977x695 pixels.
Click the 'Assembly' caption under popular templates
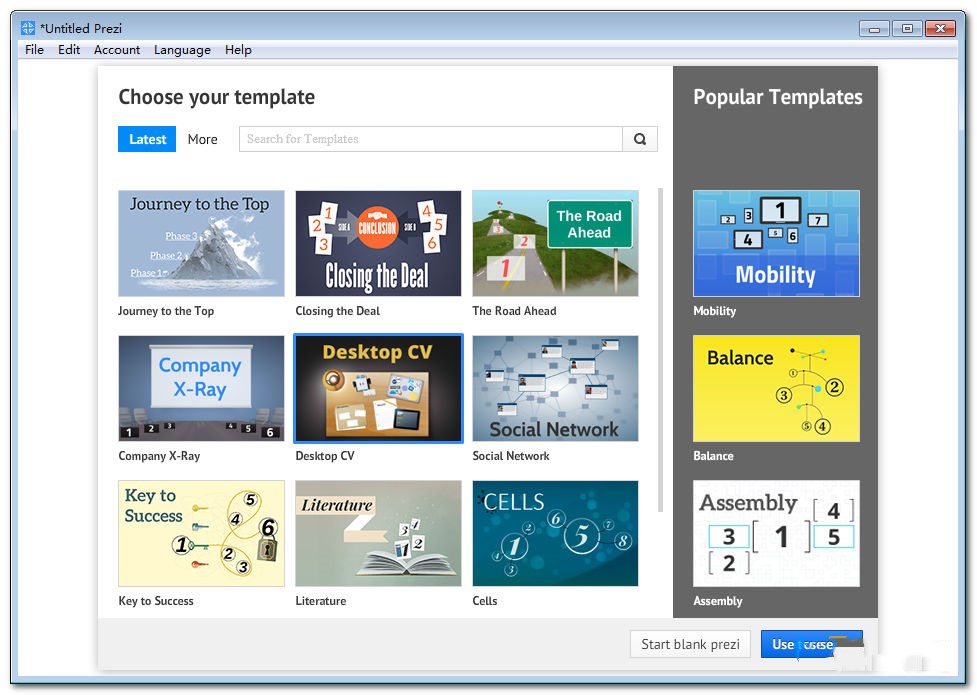(717, 600)
